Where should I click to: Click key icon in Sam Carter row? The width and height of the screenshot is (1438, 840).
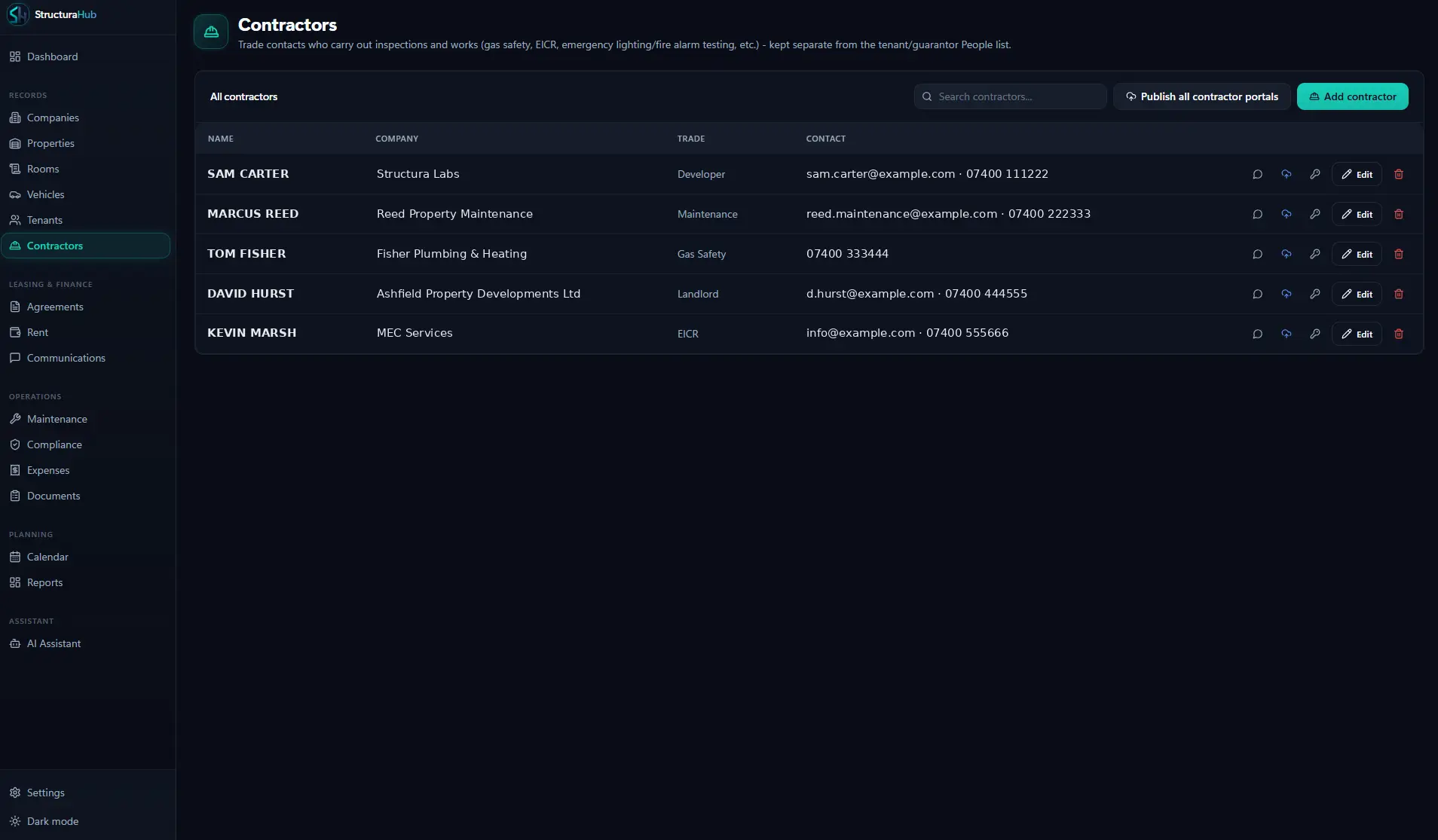1314,174
